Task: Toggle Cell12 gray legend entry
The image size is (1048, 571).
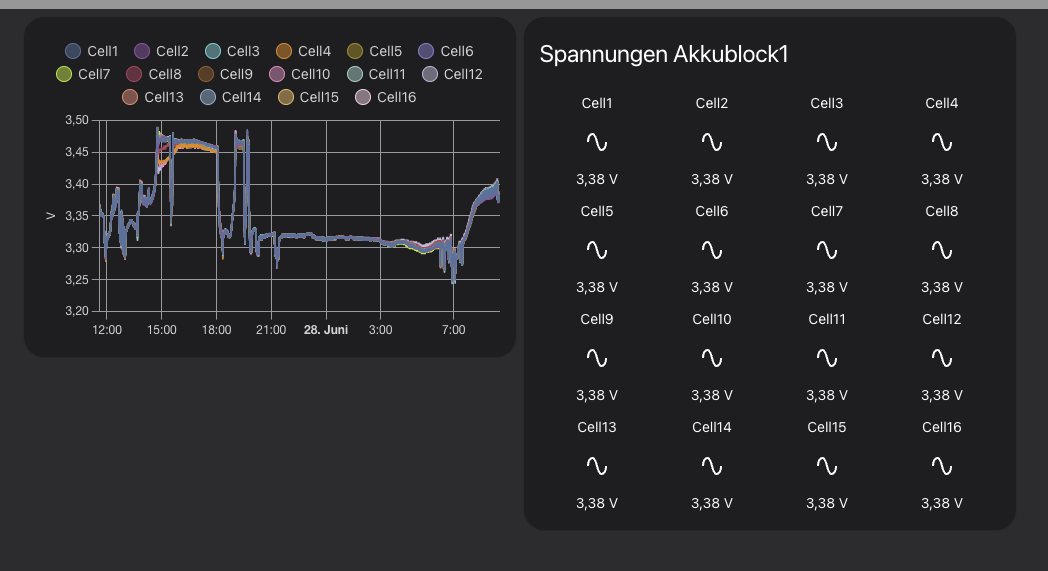Action: 452,74
